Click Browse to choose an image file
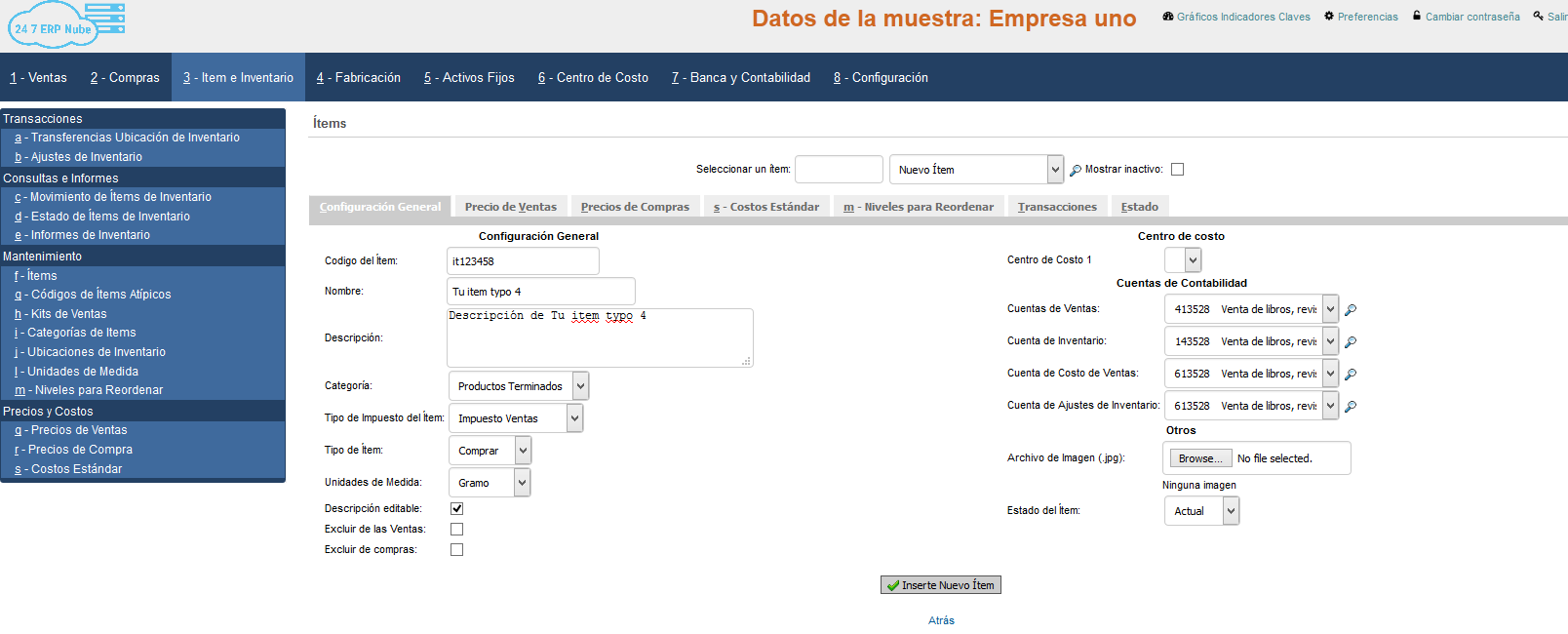This screenshot has width=1568, height=634. tap(1199, 458)
